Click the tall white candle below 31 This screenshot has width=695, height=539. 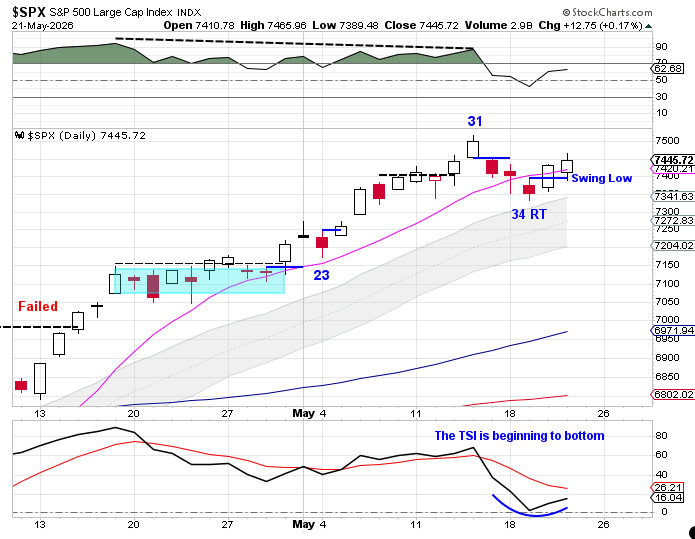coord(473,147)
